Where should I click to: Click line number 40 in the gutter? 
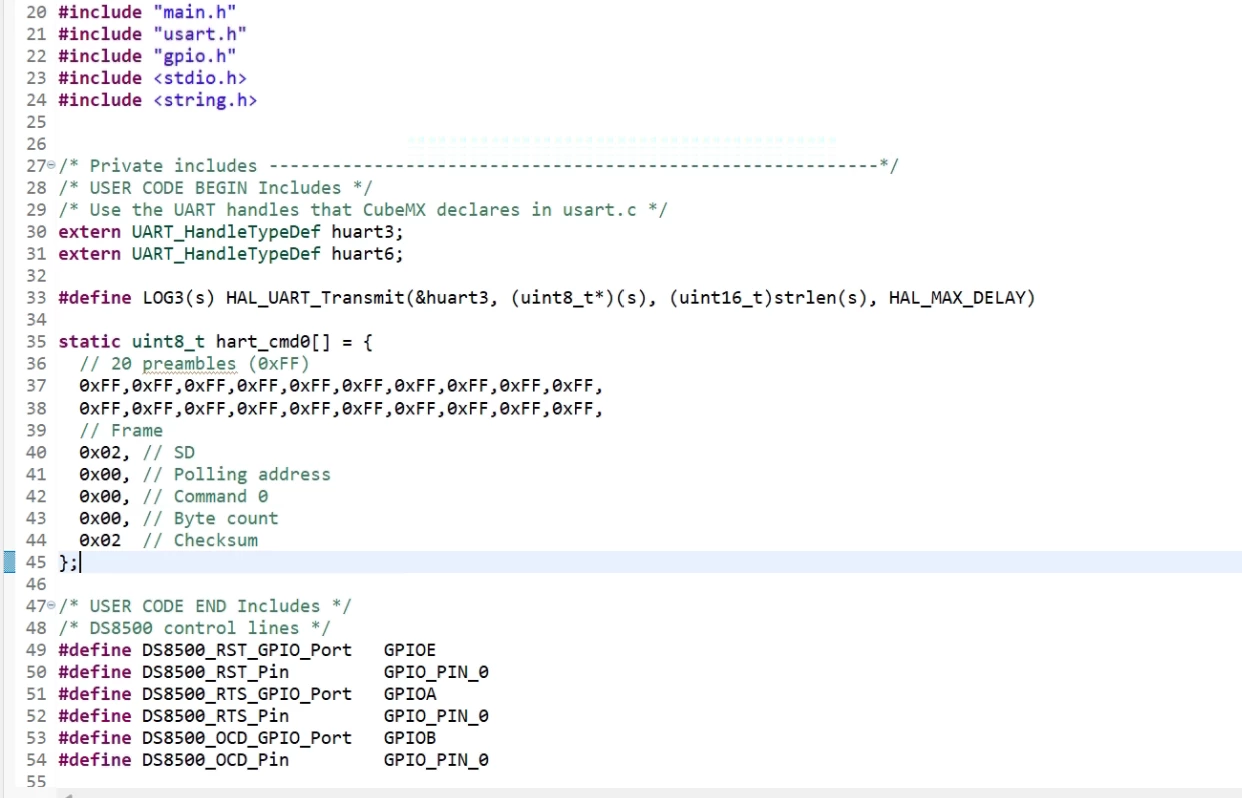click(x=36, y=452)
